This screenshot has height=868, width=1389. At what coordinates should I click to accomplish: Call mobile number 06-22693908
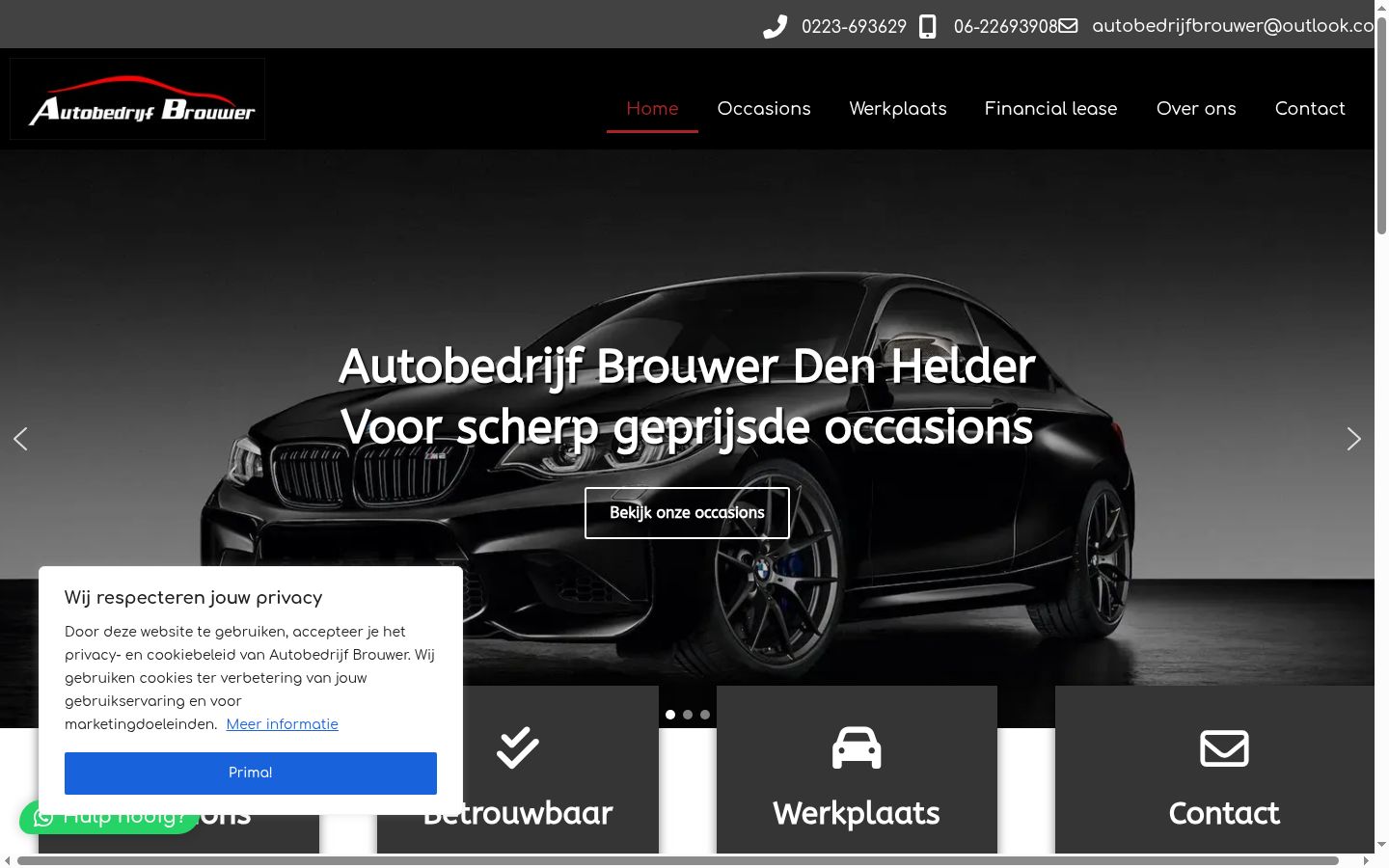1006,27
